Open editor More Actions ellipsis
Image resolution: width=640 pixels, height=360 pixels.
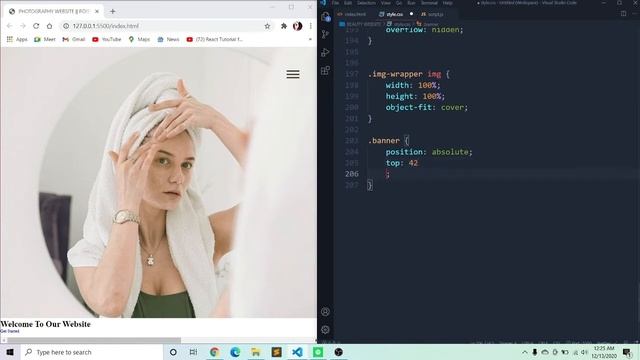pos(635,14)
